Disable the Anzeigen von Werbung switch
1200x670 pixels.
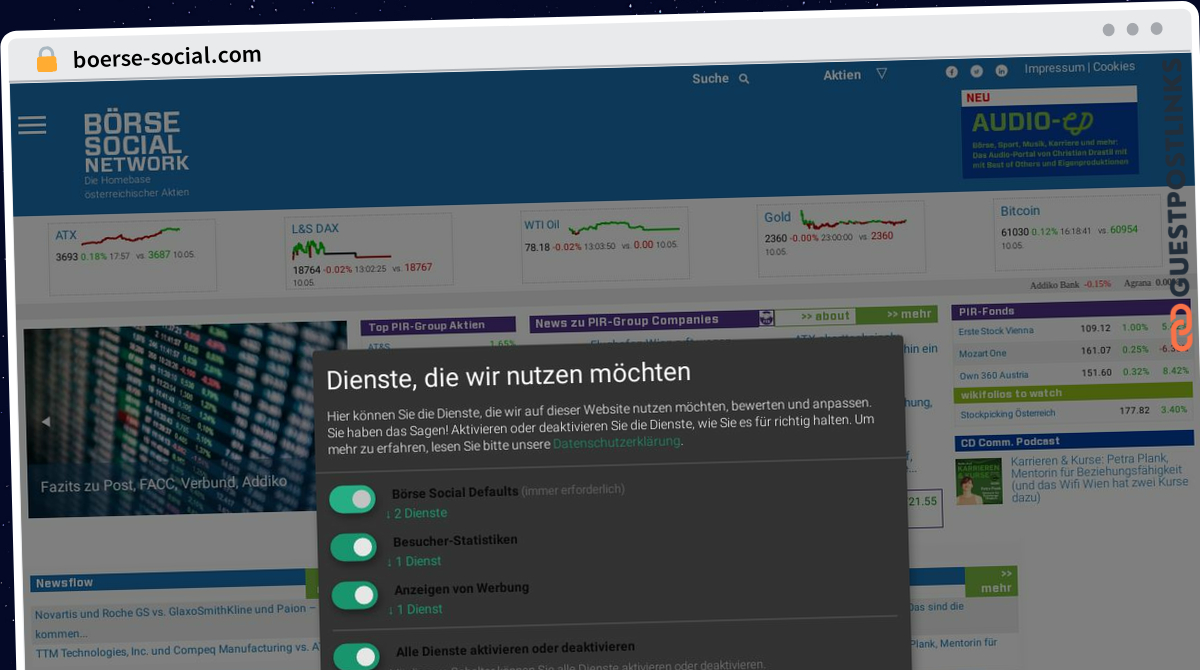355,595
